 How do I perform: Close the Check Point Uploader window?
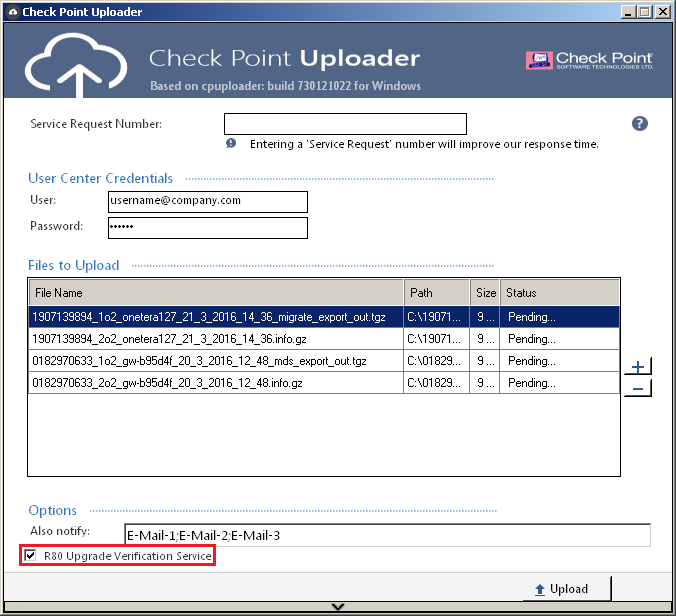(662, 12)
